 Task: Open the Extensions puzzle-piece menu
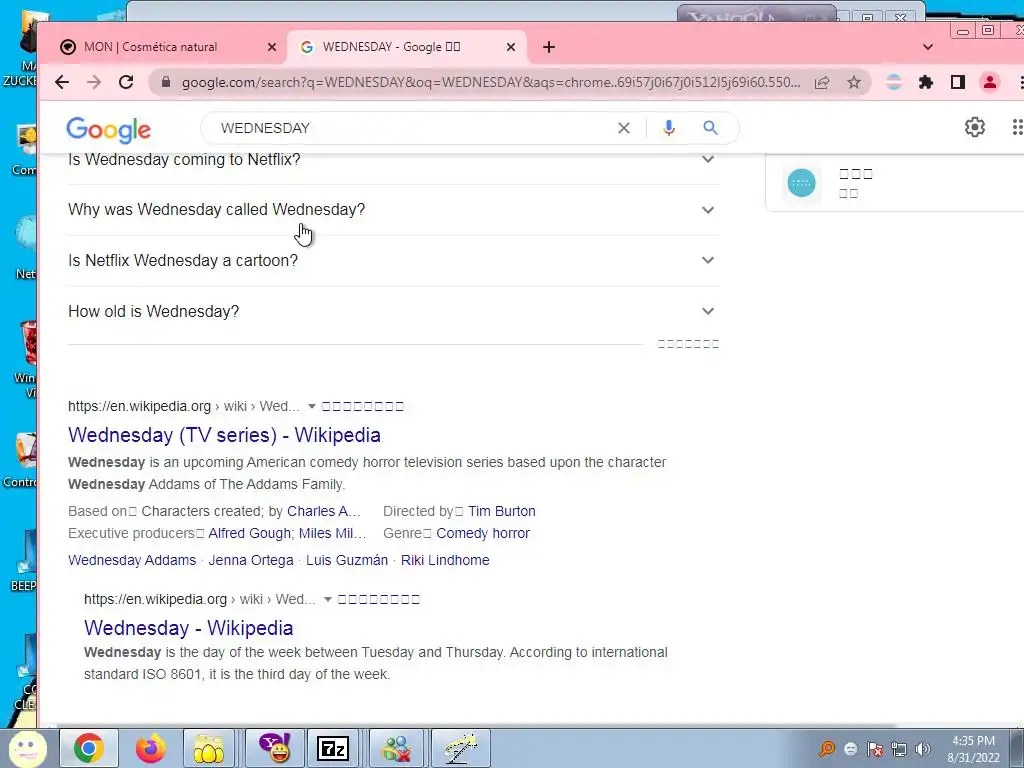tap(925, 82)
